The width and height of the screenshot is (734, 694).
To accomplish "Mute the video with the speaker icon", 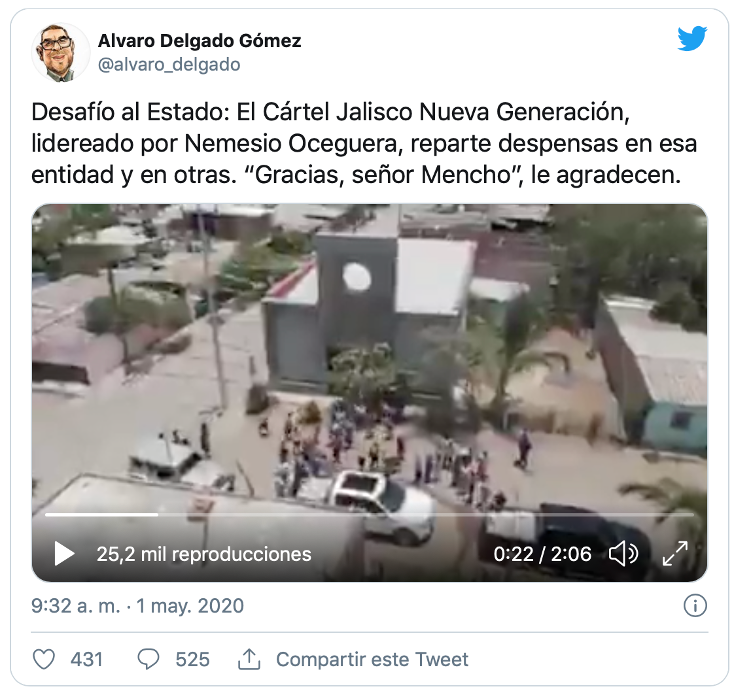I will tap(623, 554).
